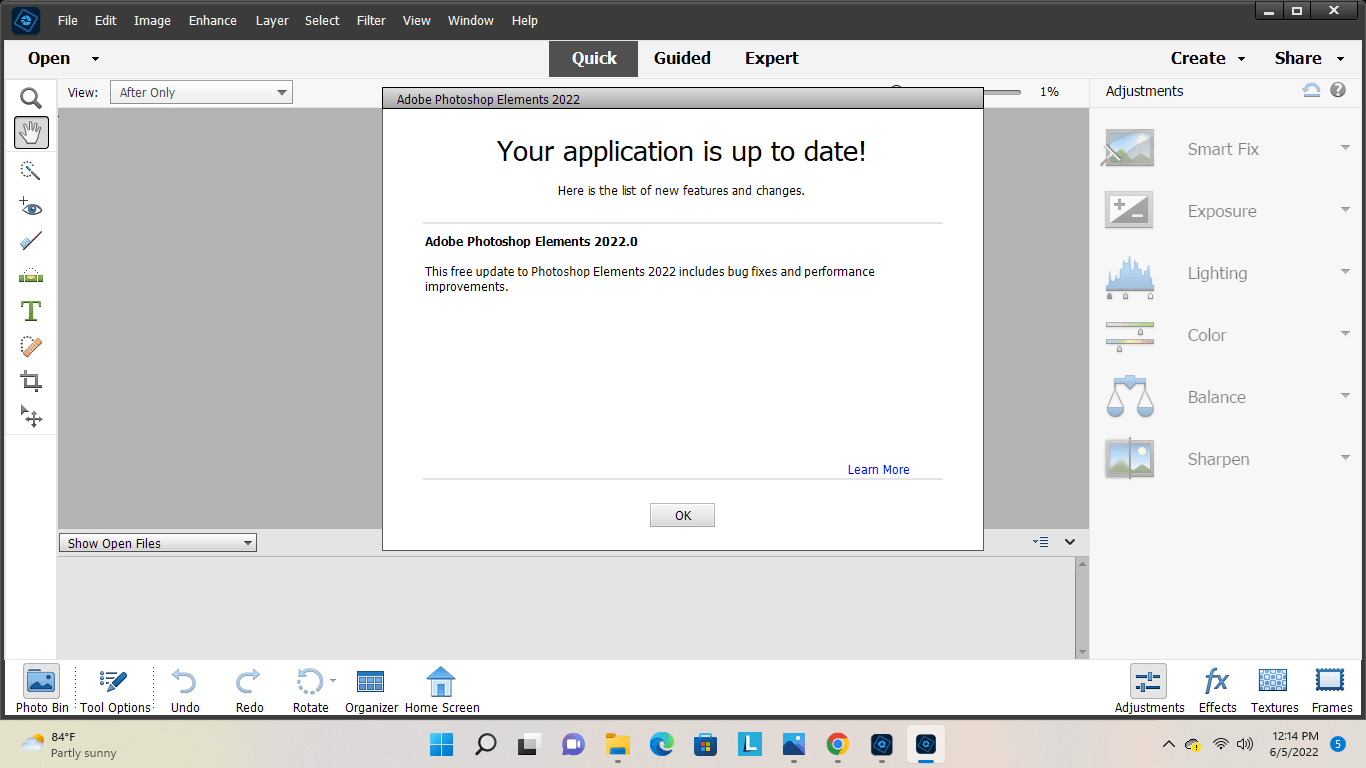This screenshot has height=768, width=1366.
Task: Open Google Chrome from the taskbar
Action: coord(837,744)
